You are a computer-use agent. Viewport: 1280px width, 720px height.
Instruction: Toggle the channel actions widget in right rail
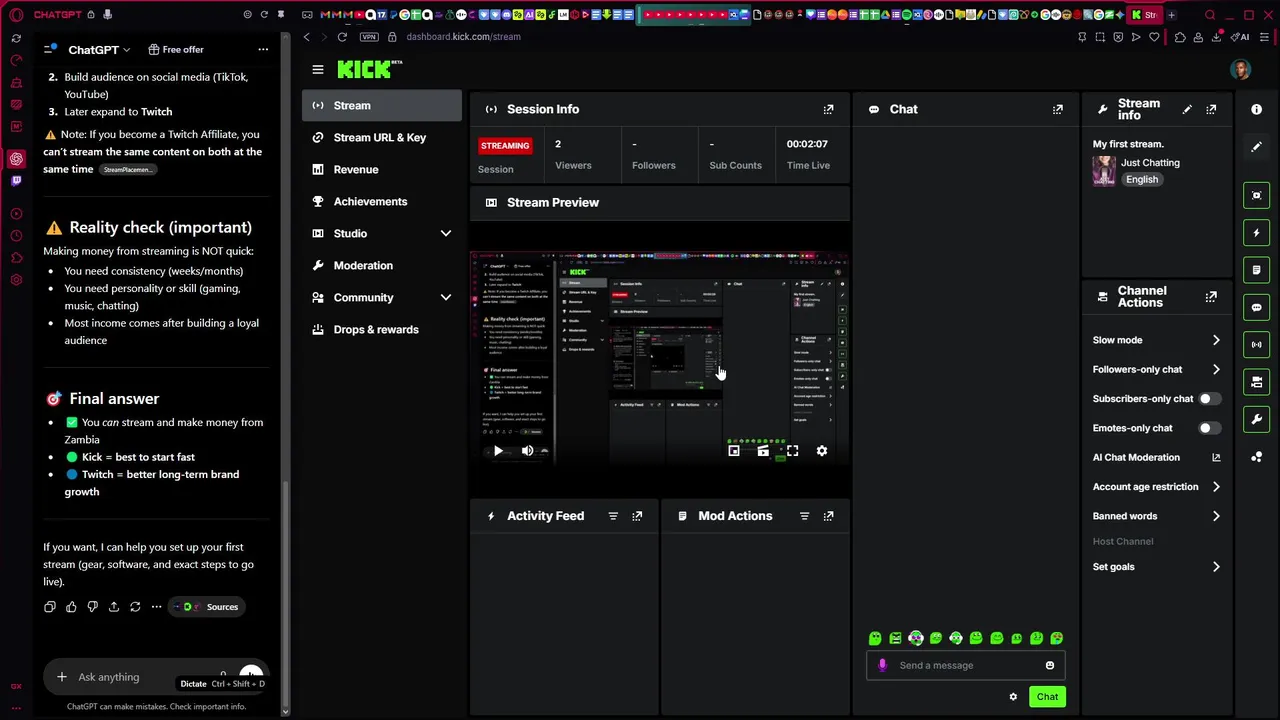pos(1257,382)
